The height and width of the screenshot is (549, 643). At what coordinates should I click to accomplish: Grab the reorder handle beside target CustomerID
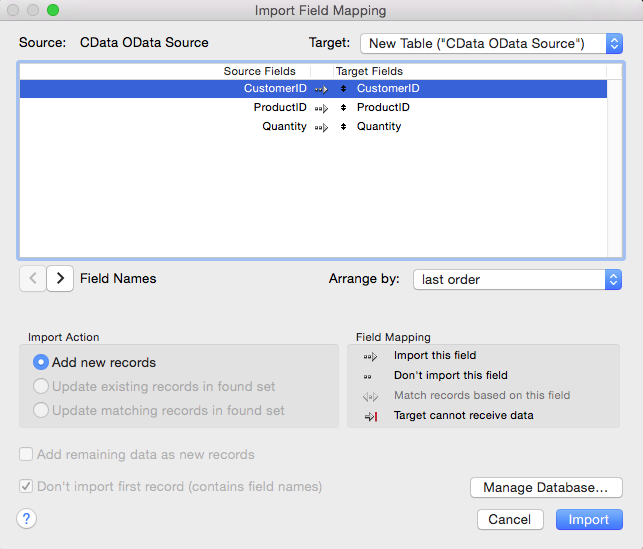click(343, 89)
